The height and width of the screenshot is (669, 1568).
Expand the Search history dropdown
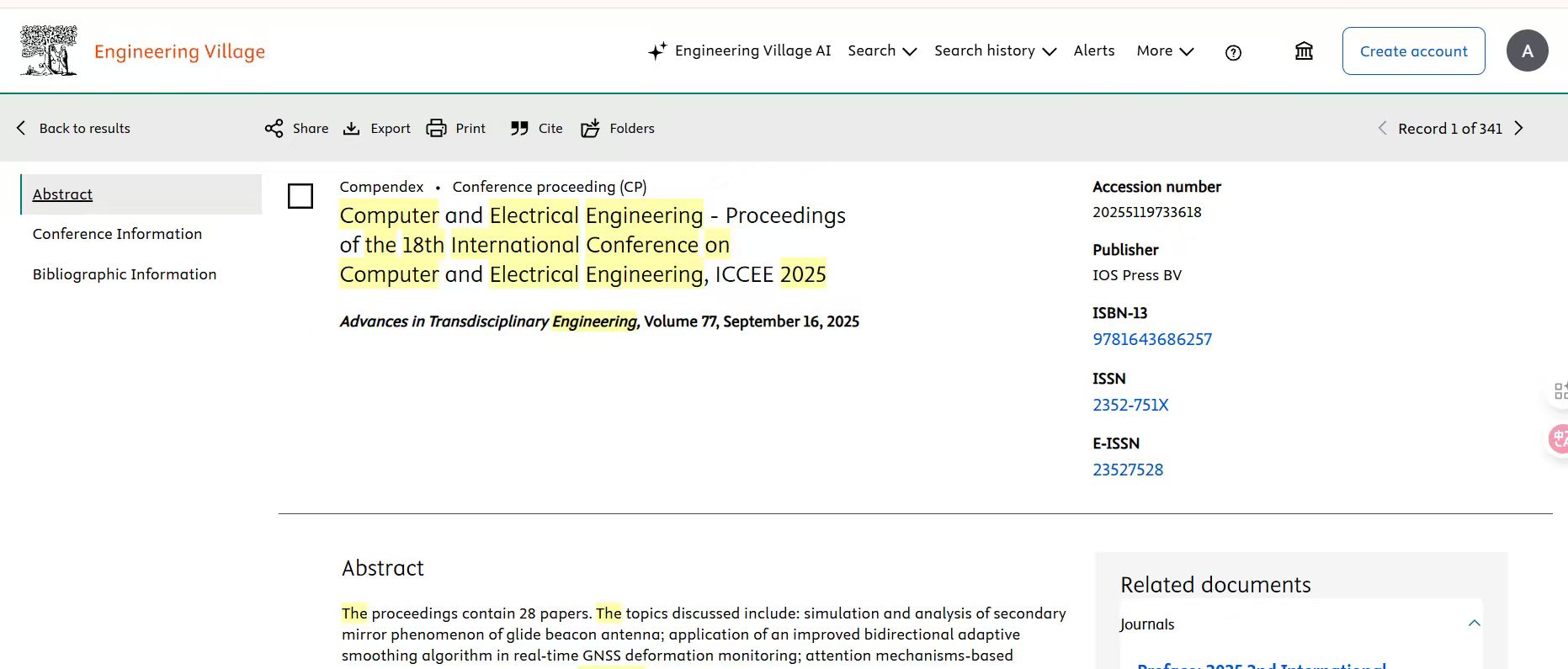994,50
